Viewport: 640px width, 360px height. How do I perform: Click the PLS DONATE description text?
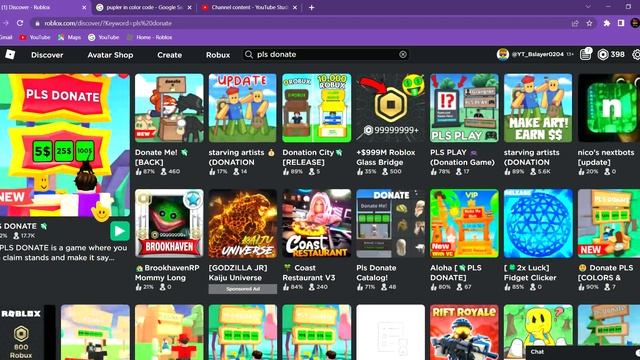click(x=64, y=253)
